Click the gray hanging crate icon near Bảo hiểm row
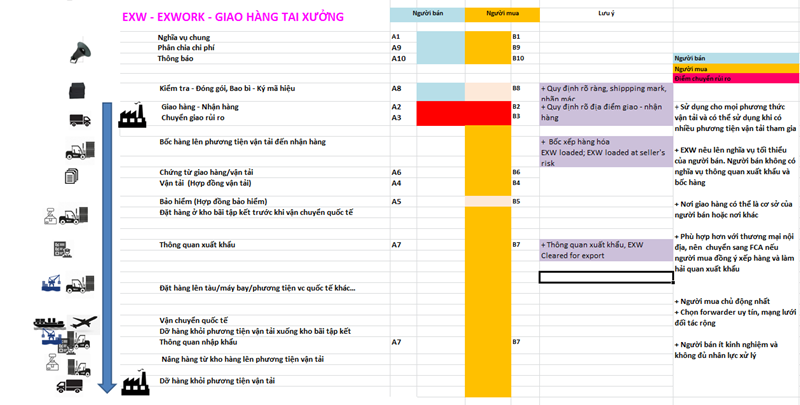The image size is (800, 405). [51, 216]
